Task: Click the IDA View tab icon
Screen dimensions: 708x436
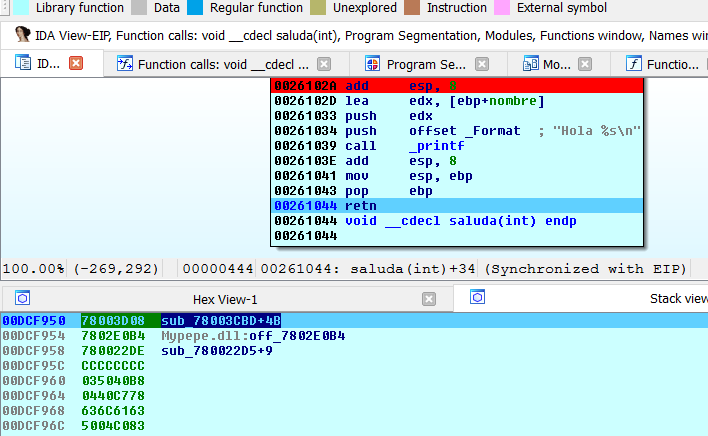Action: tap(24, 64)
